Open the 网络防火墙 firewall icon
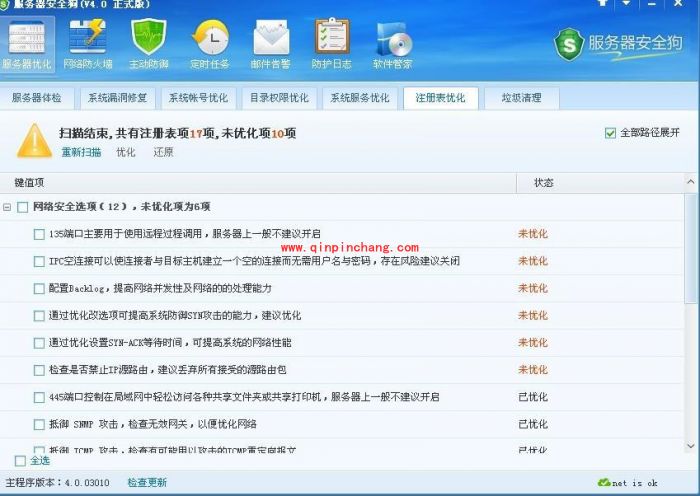The width and height of the screenshot is (700, 496). [88, 43]
